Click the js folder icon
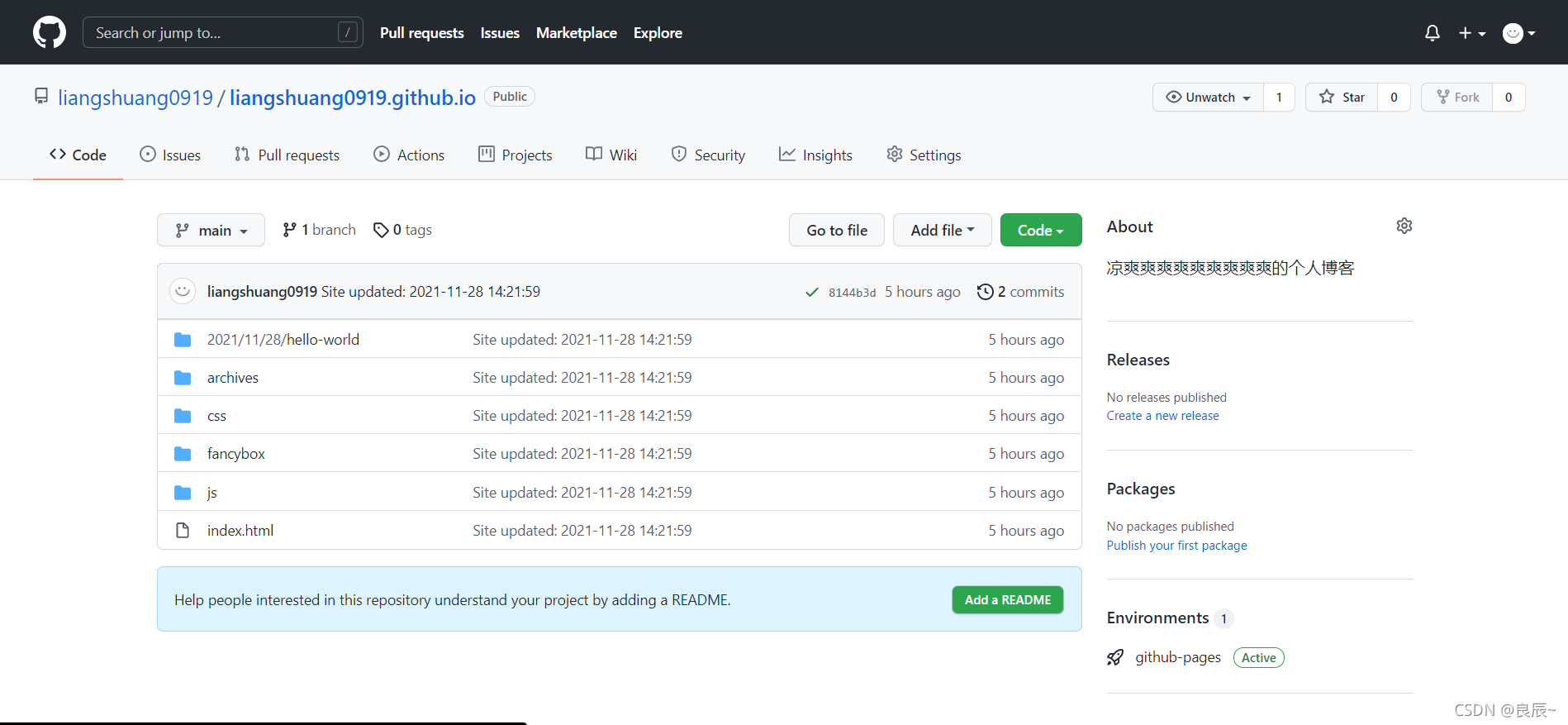This screenshot has height=725, width=1568. (183, 493)
